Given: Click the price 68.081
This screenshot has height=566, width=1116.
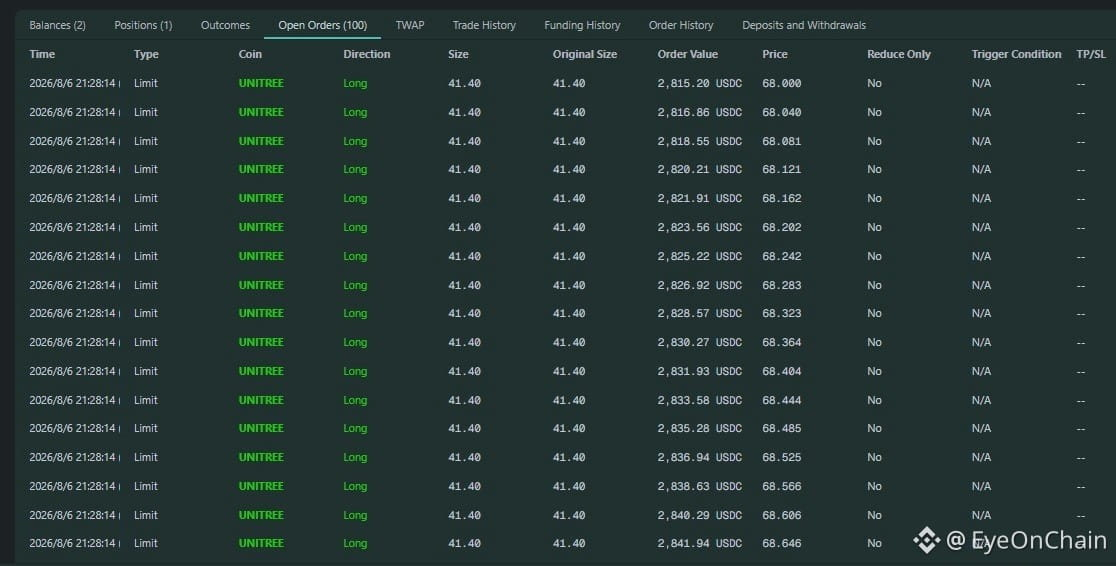Looking at the screenshot, I should [781, 141].
